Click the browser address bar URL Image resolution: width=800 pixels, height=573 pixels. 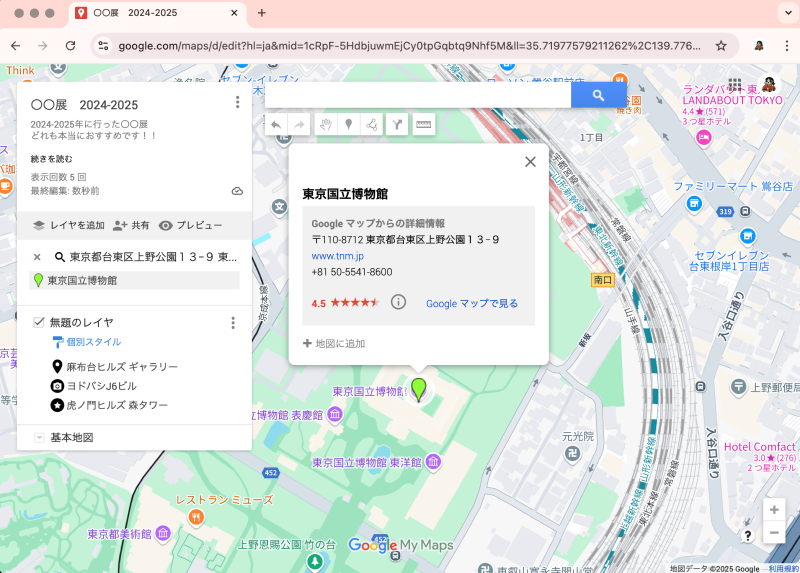[409, 46]
